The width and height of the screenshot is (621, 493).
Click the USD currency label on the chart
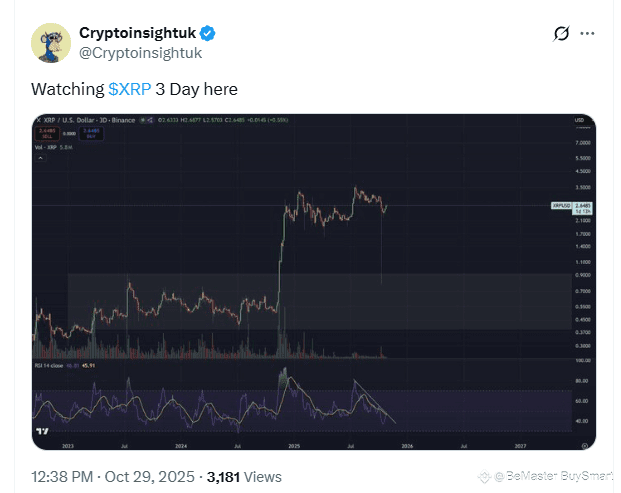tap(580, 121)
